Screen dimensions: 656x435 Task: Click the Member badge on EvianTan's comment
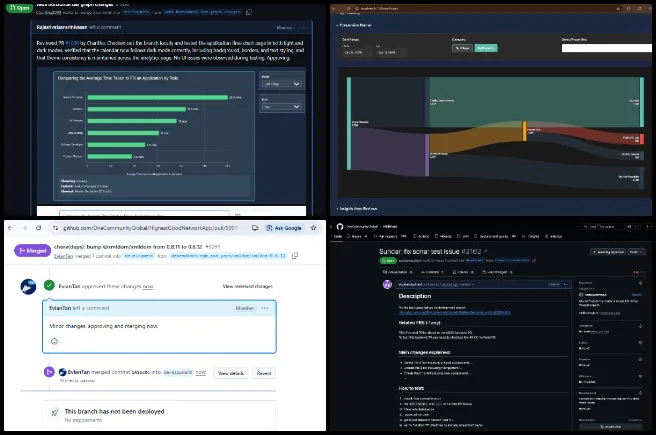tap(245, 308)
